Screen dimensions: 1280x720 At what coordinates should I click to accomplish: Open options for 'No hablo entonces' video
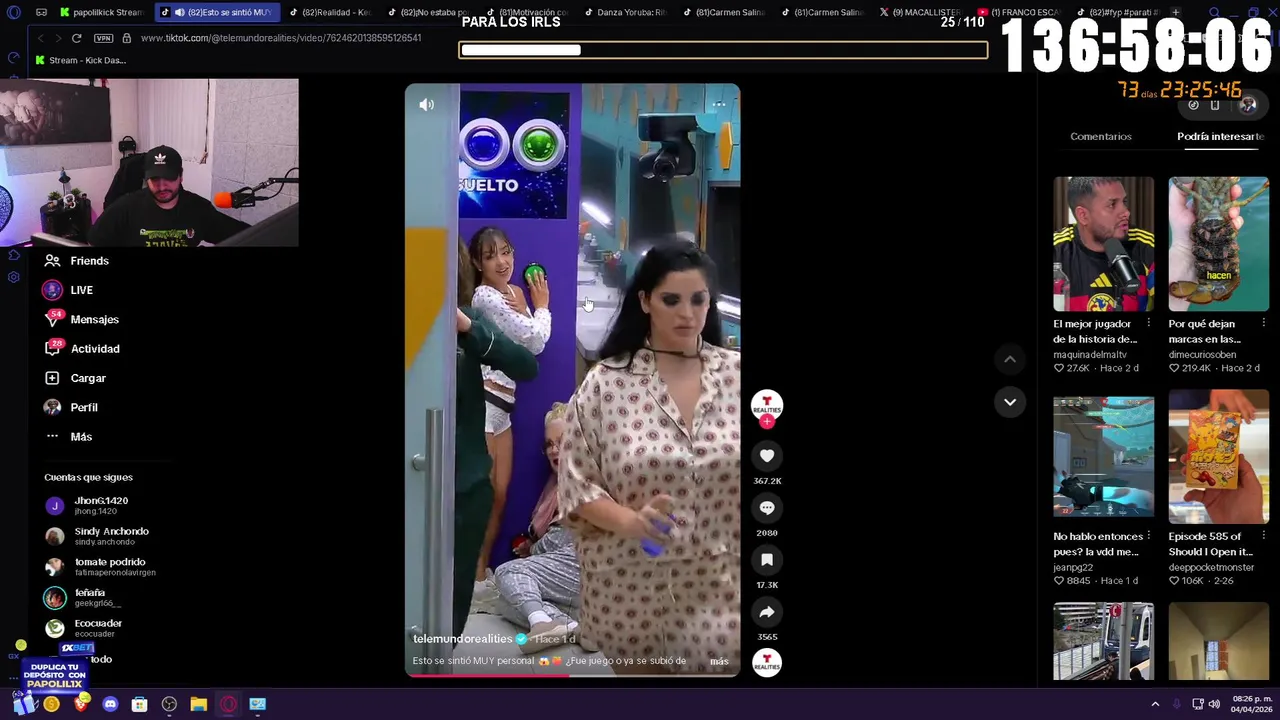click(x=1148, y=536)
